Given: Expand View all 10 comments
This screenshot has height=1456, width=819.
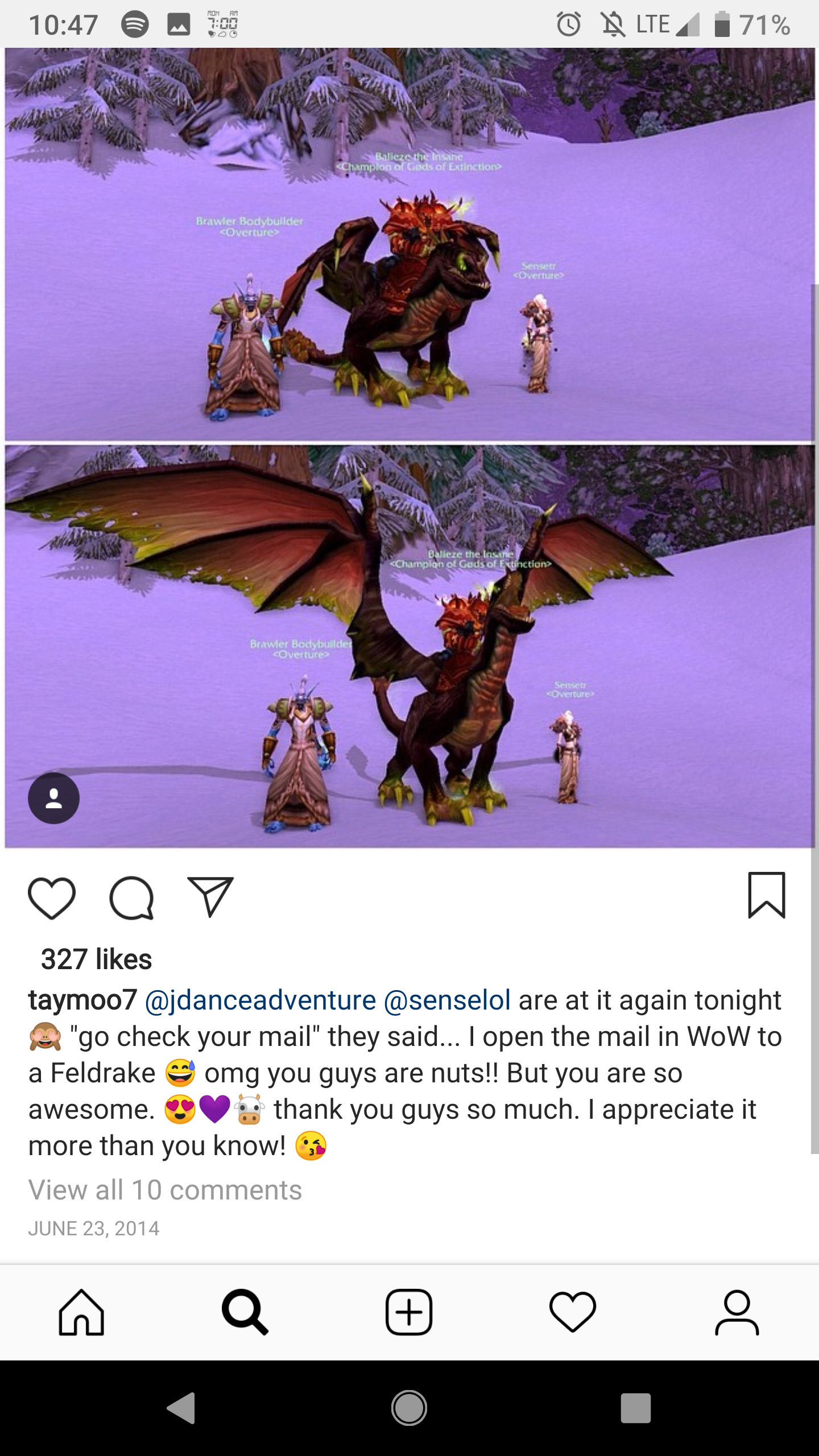Looking at the screenshot, I should pos(165,1190).
